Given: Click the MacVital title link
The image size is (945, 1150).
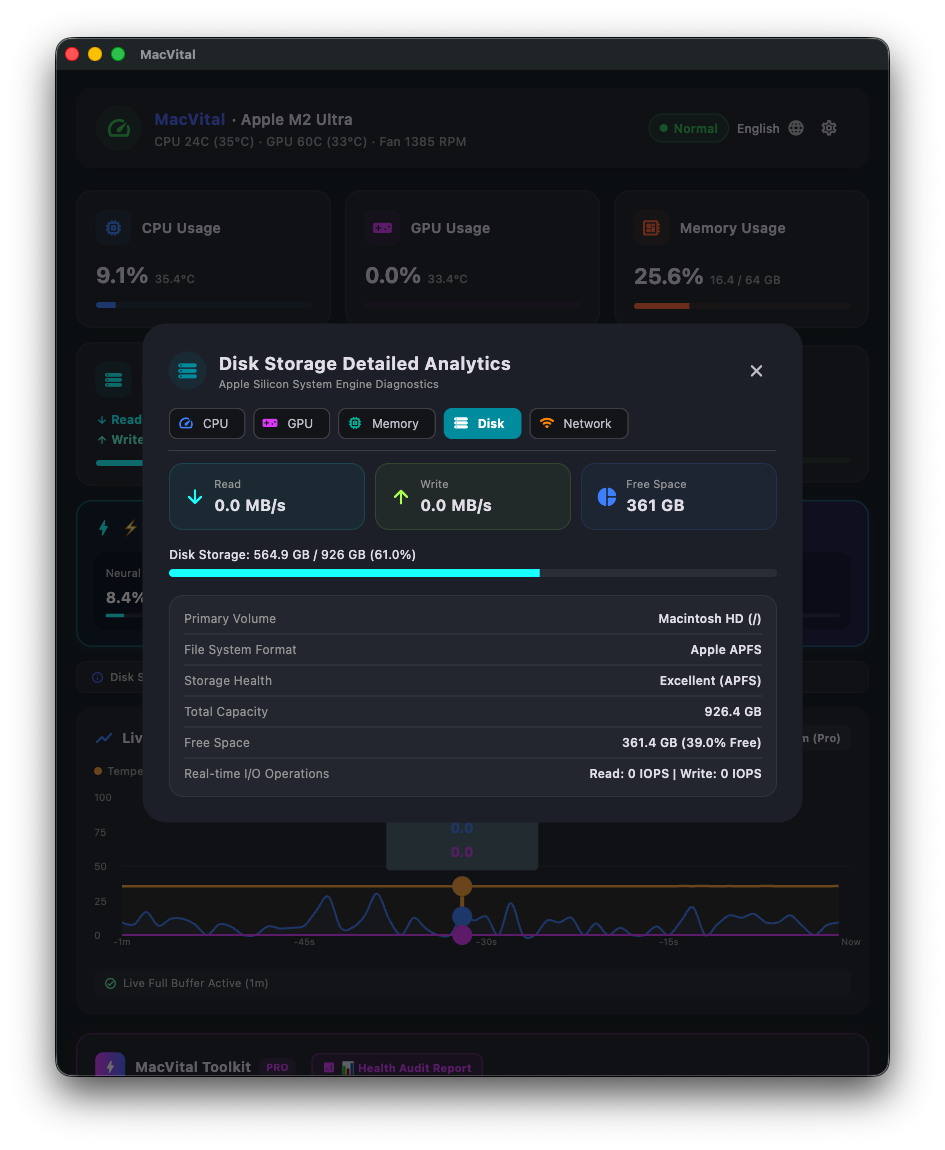Looking at the screenshot, I should point(189,120).
